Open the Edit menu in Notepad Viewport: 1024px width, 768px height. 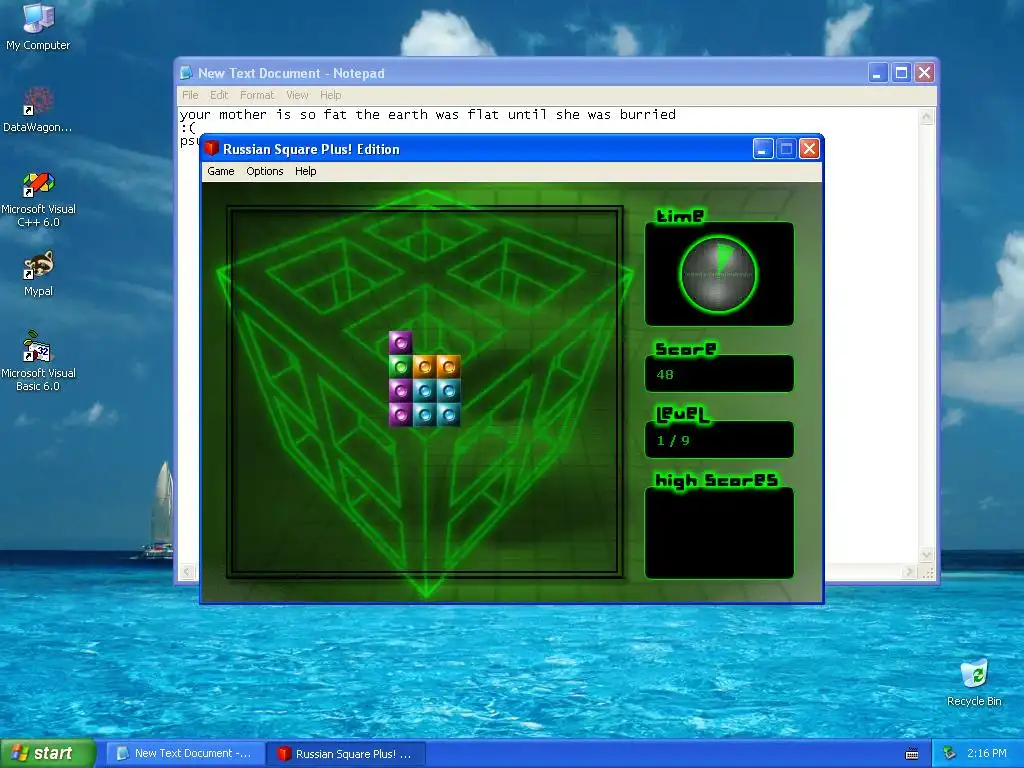219,95
